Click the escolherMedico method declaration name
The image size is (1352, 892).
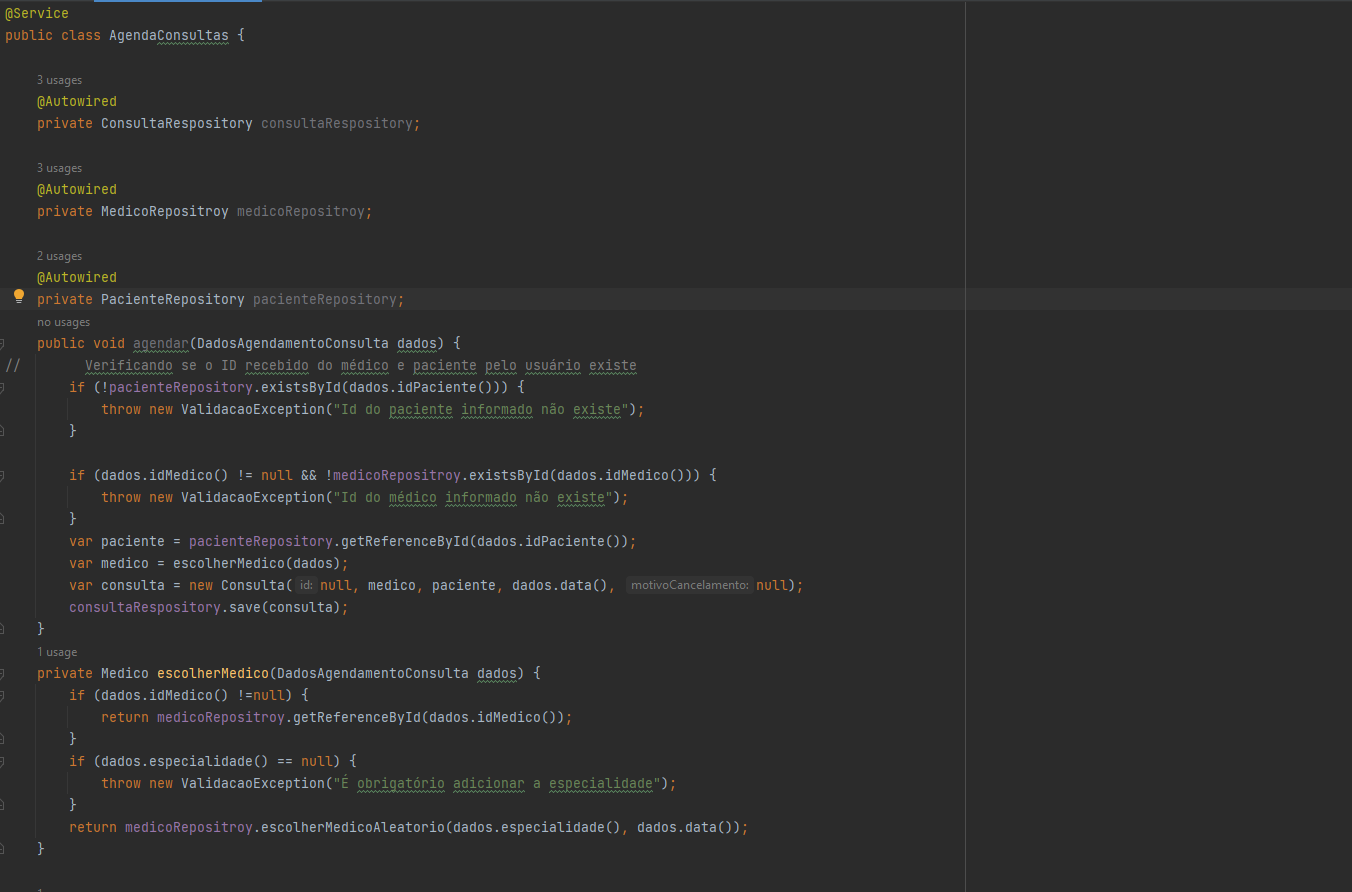pyautogui.click(x=213, y=673)
